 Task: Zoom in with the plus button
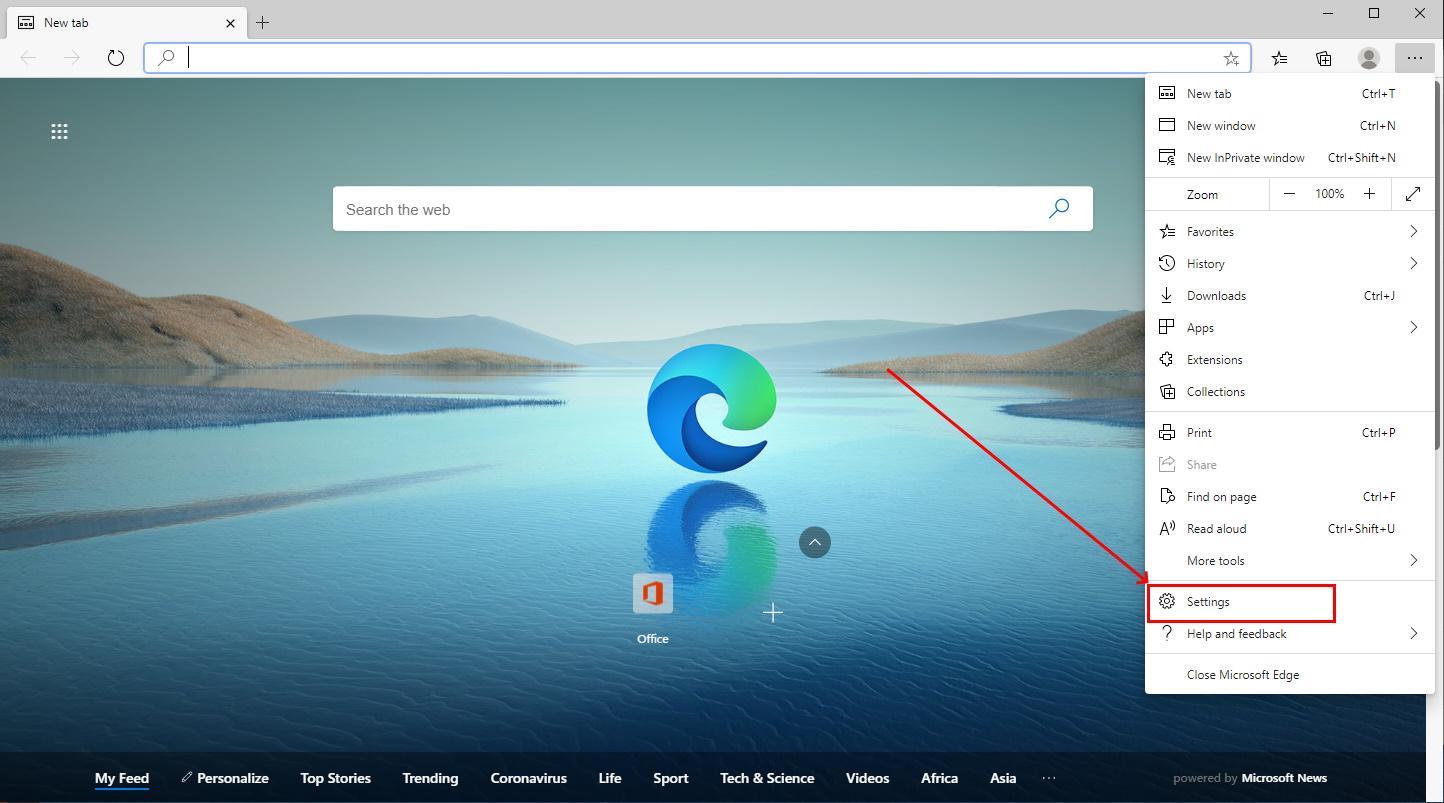(1369, 194)
